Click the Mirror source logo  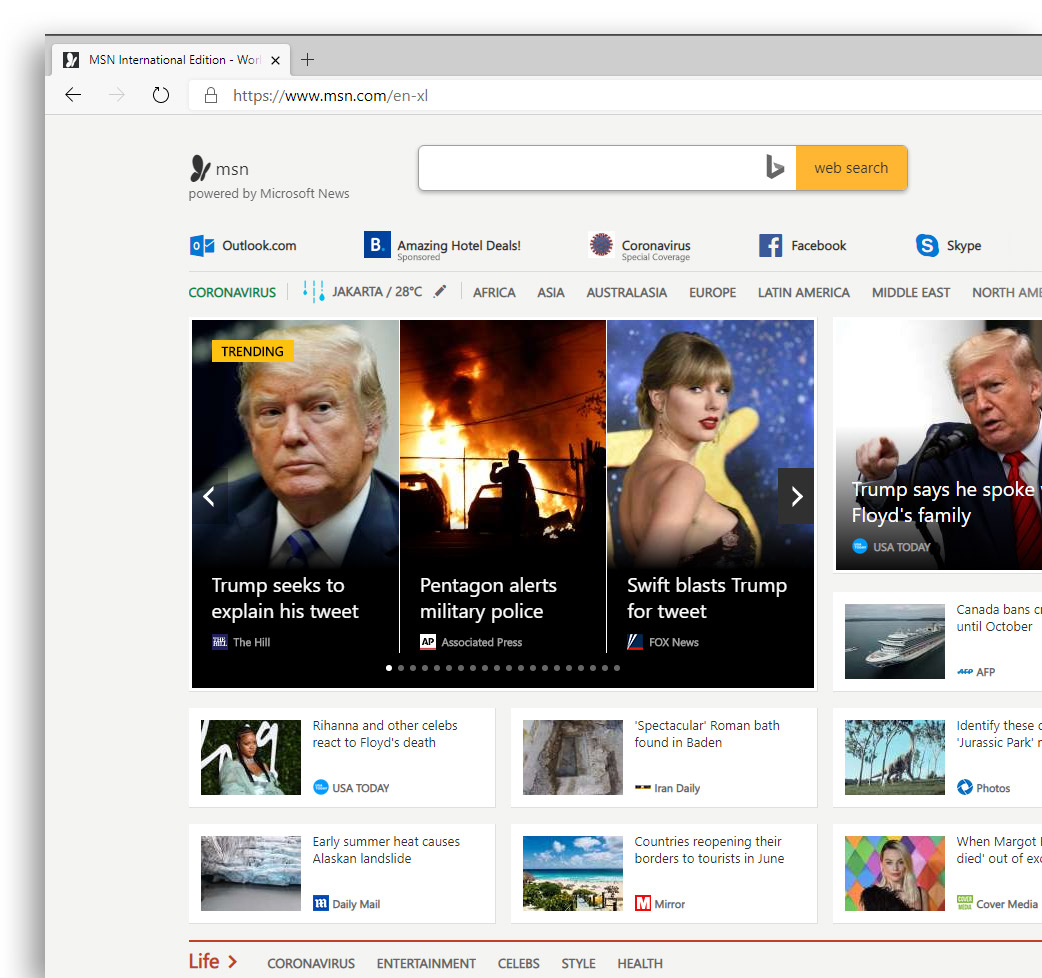pos(643,903)
